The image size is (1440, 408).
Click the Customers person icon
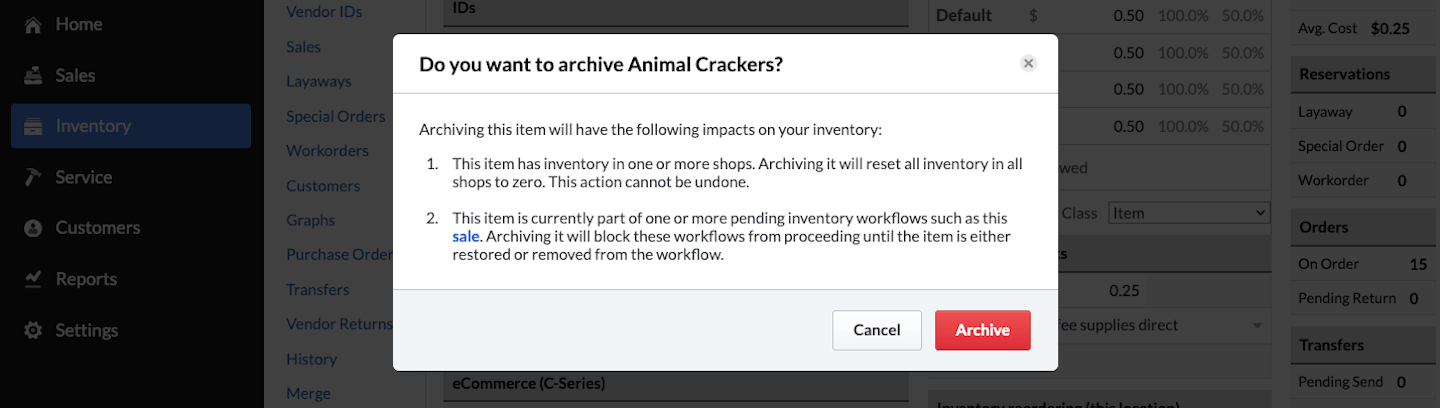(33, 228)
